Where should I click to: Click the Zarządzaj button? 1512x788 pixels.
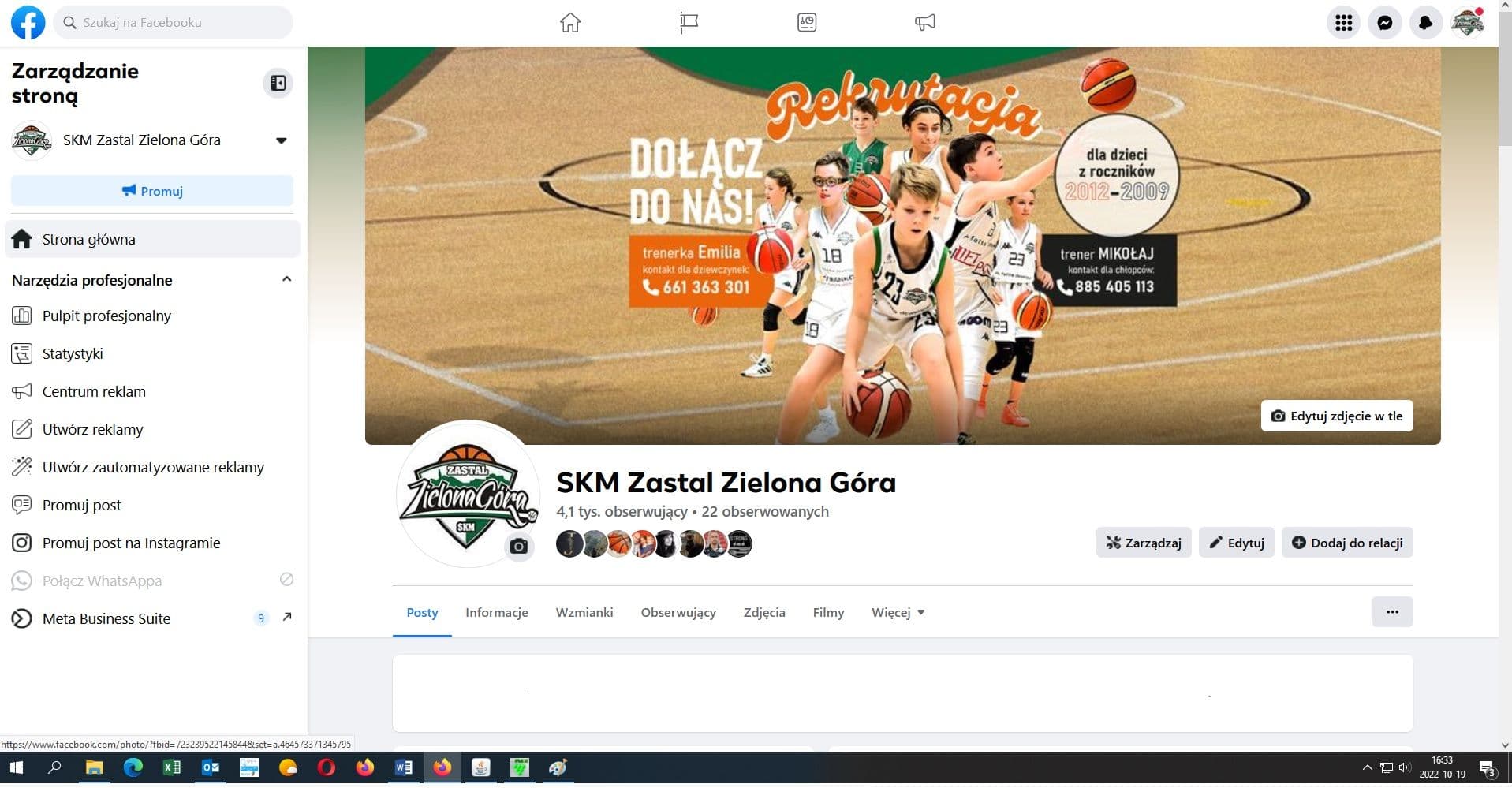[1144, 543]
